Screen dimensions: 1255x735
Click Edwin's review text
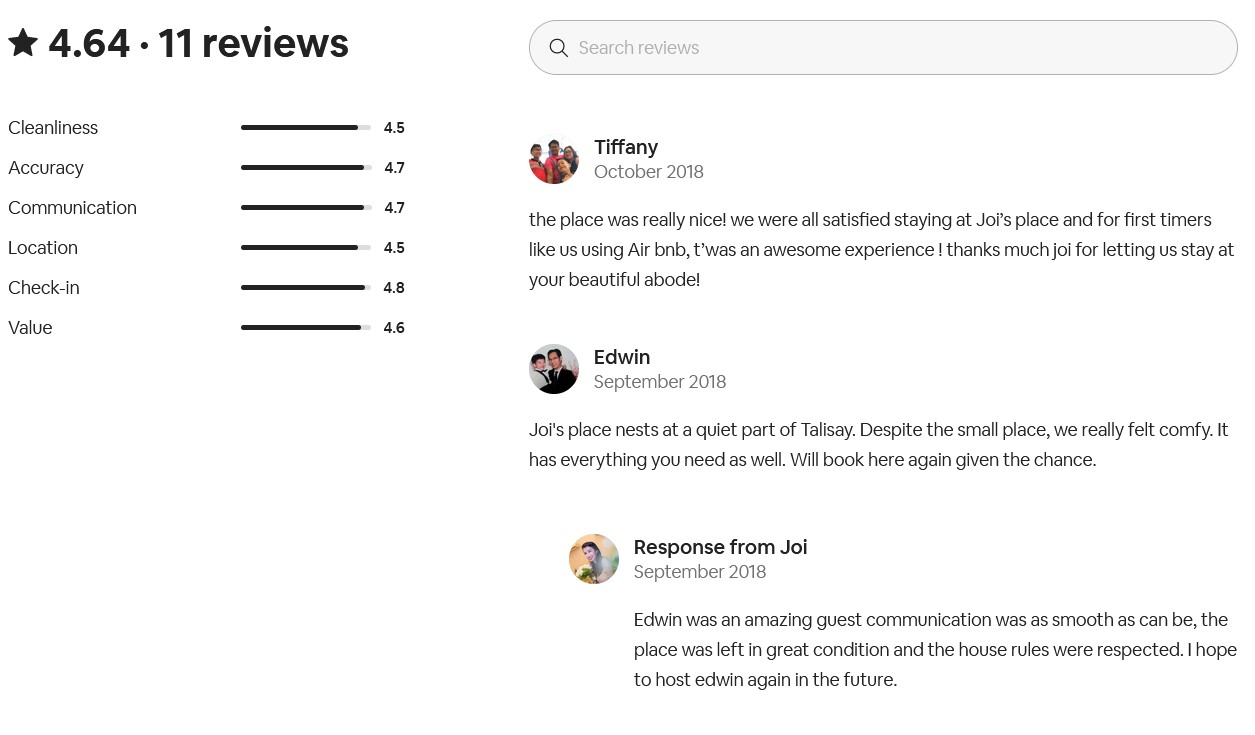pos(878,444)
